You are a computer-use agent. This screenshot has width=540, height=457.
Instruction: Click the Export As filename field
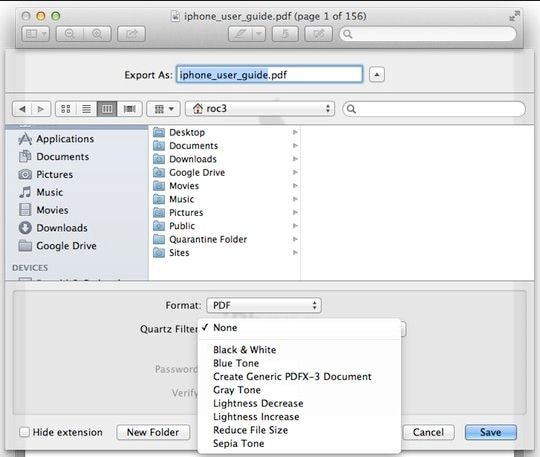coord(270,74)
